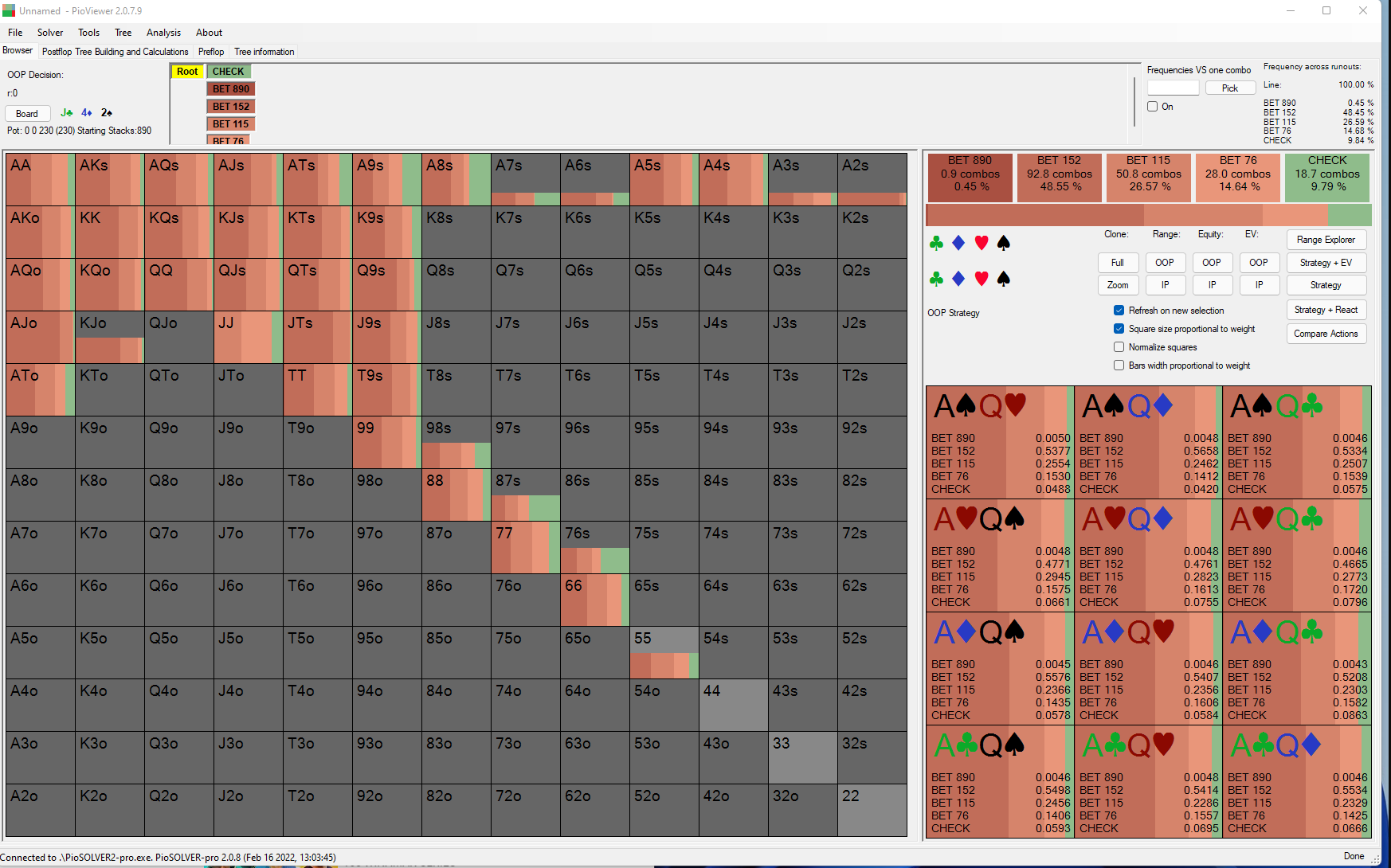This screenshot has height=868, width=1391.
Task: Select the 55 cell in the hand matrix
Action: coord(664,653)
